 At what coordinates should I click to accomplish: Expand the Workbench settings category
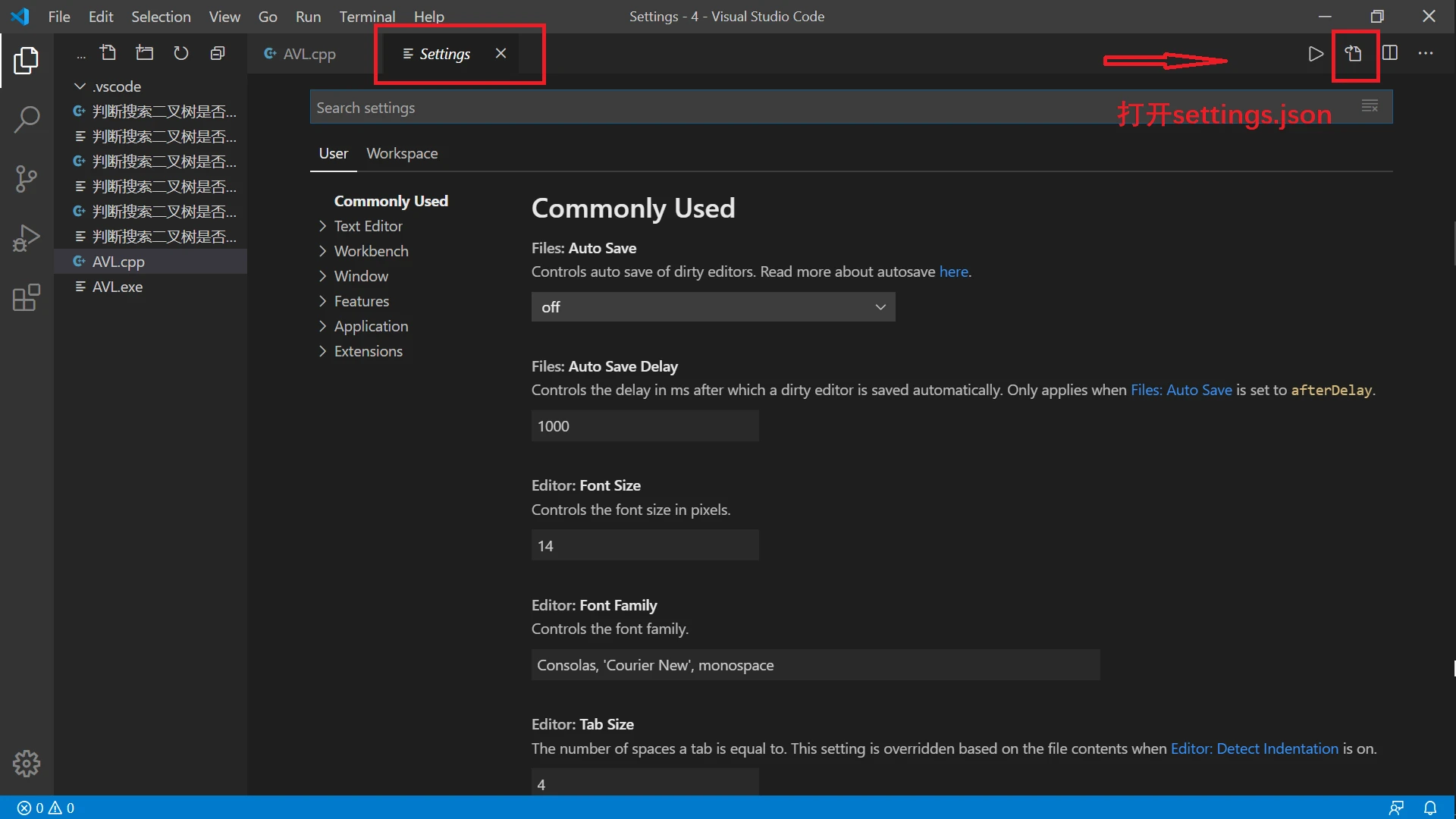click(x=371, y=251)
